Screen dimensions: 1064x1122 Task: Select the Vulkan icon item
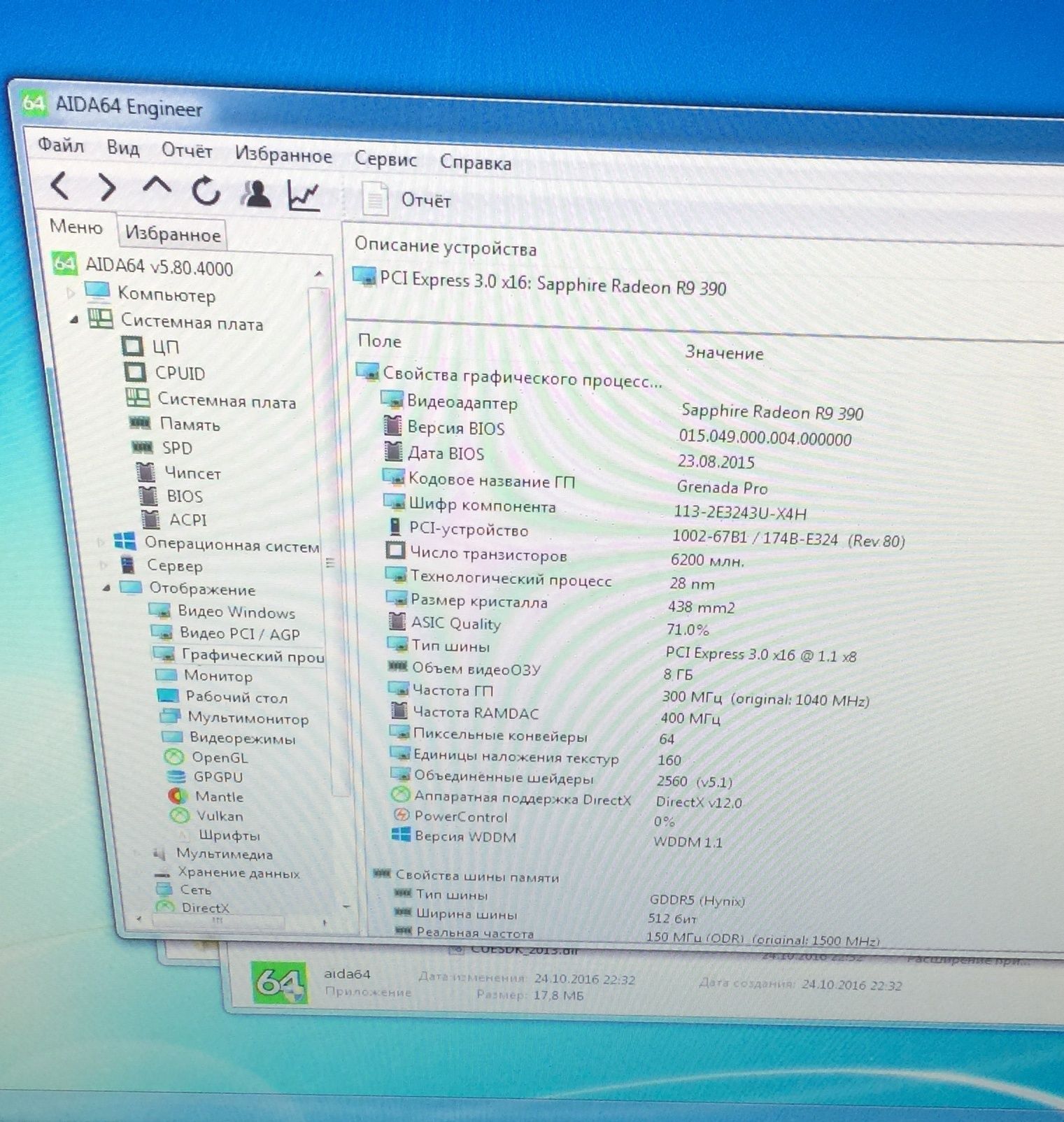click(180, 816)
